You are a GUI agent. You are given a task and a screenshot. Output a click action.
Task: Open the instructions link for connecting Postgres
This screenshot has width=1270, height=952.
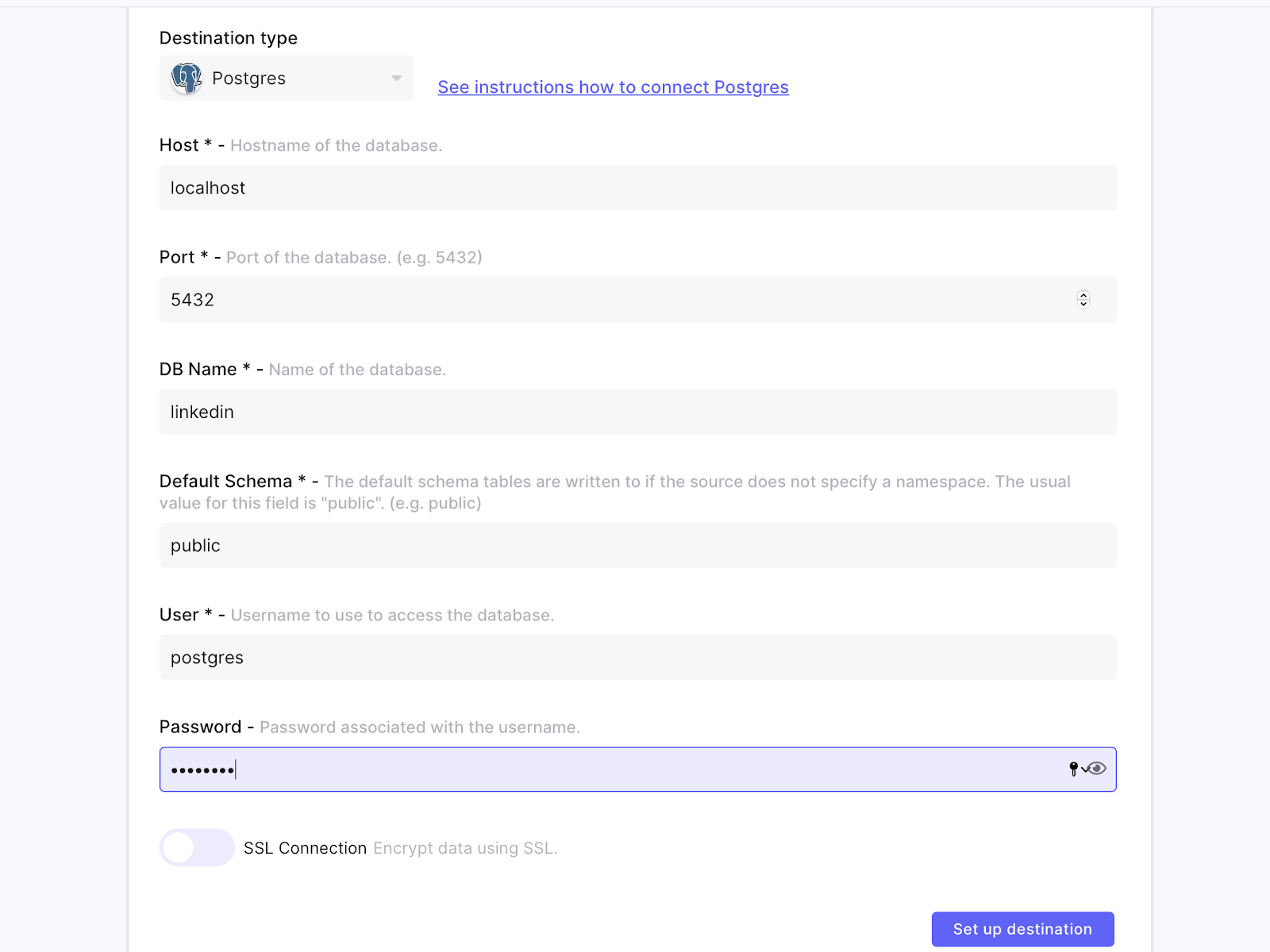click(x=613, y=87)
